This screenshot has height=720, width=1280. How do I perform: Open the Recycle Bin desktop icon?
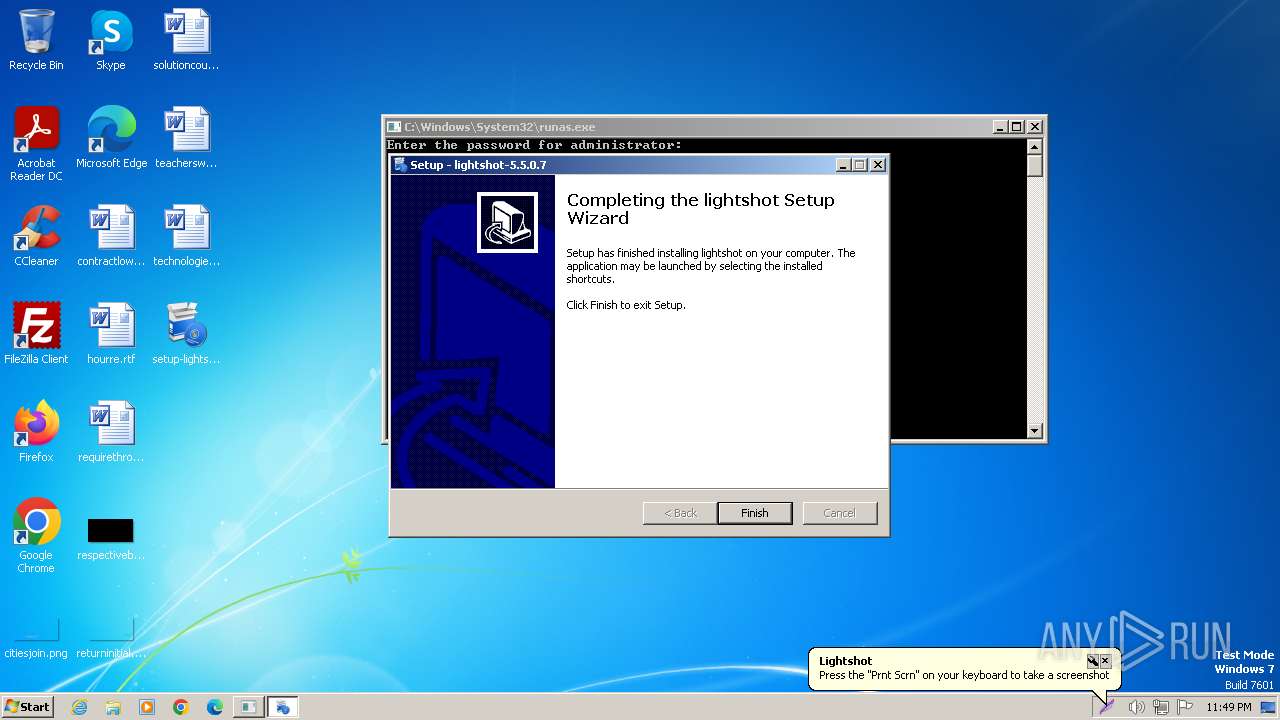(36, 40)
